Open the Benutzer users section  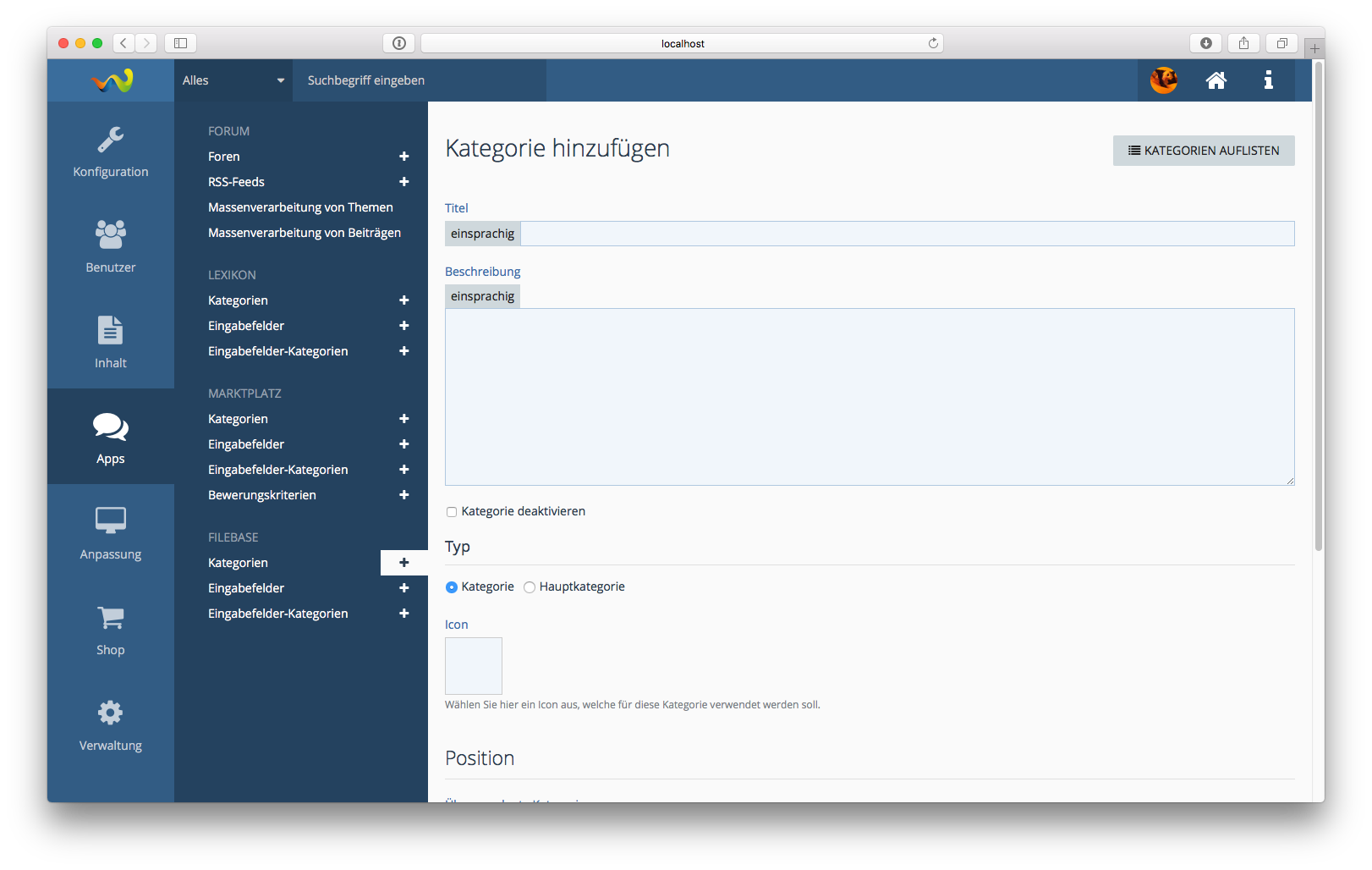pos(111,247)
